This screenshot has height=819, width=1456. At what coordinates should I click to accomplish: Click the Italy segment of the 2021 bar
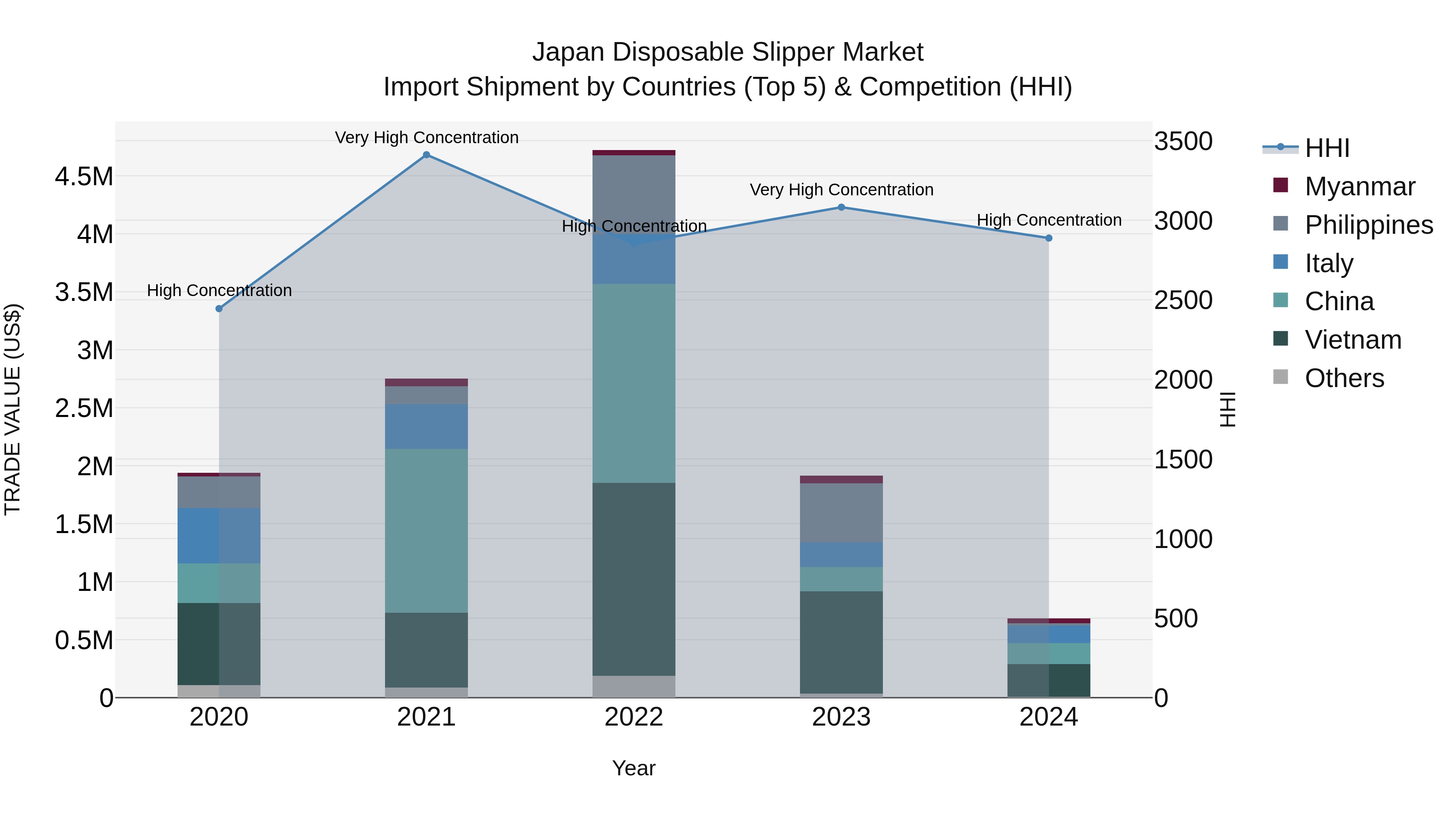click(x=427, y=427)
